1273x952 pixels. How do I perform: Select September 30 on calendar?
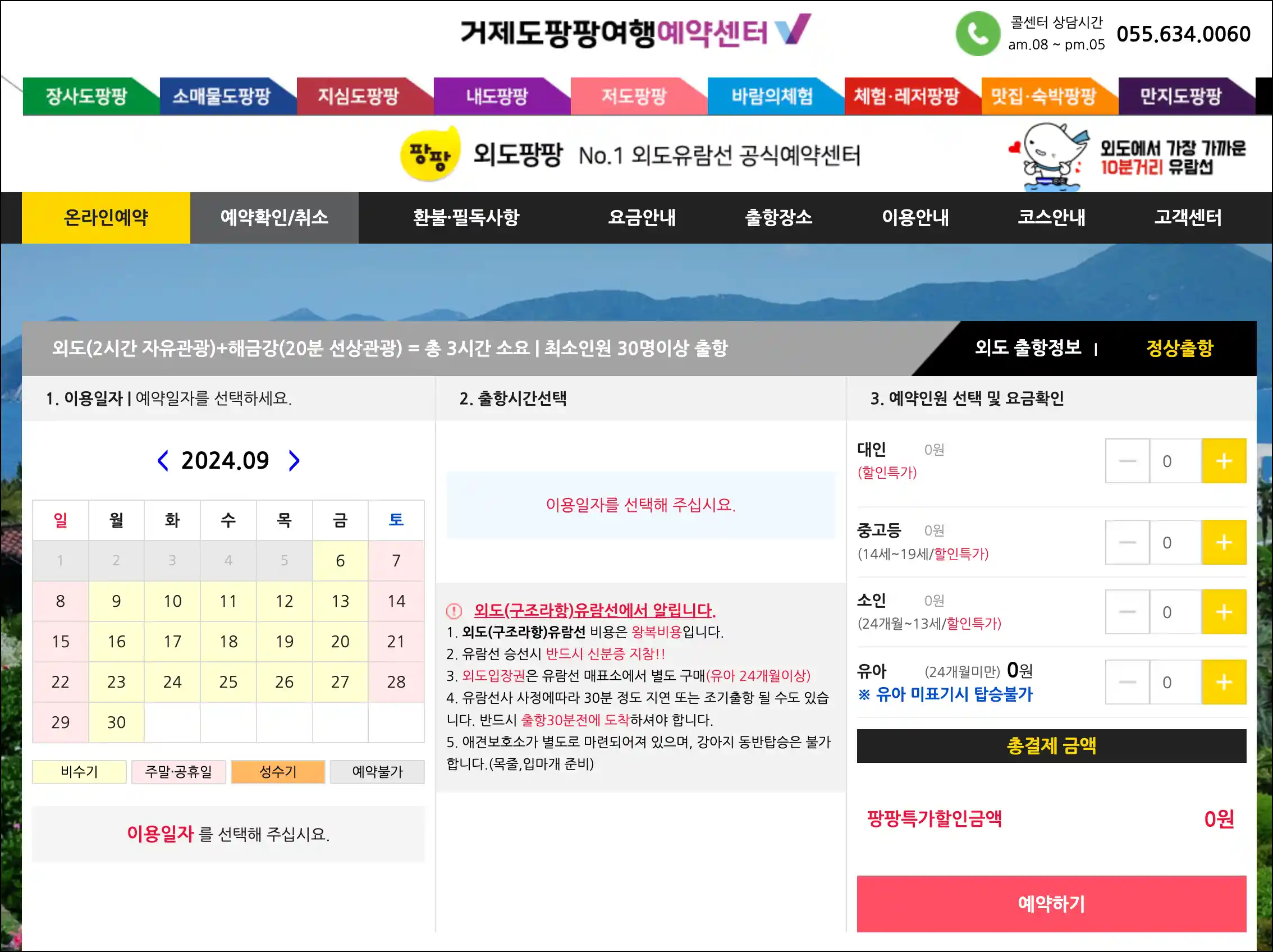pyautogui.click(x=116, y=722)
